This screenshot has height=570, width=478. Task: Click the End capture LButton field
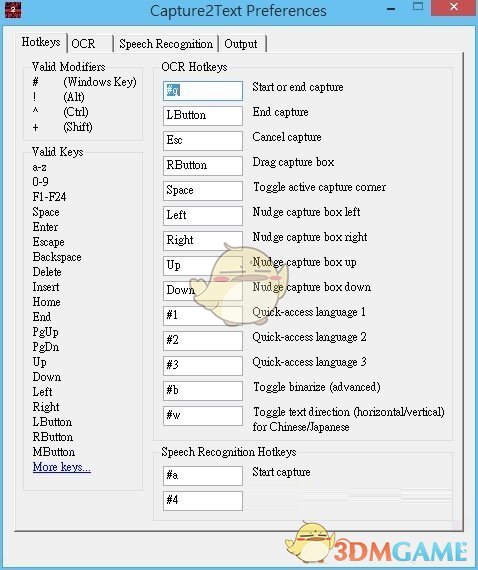point(203,116)
